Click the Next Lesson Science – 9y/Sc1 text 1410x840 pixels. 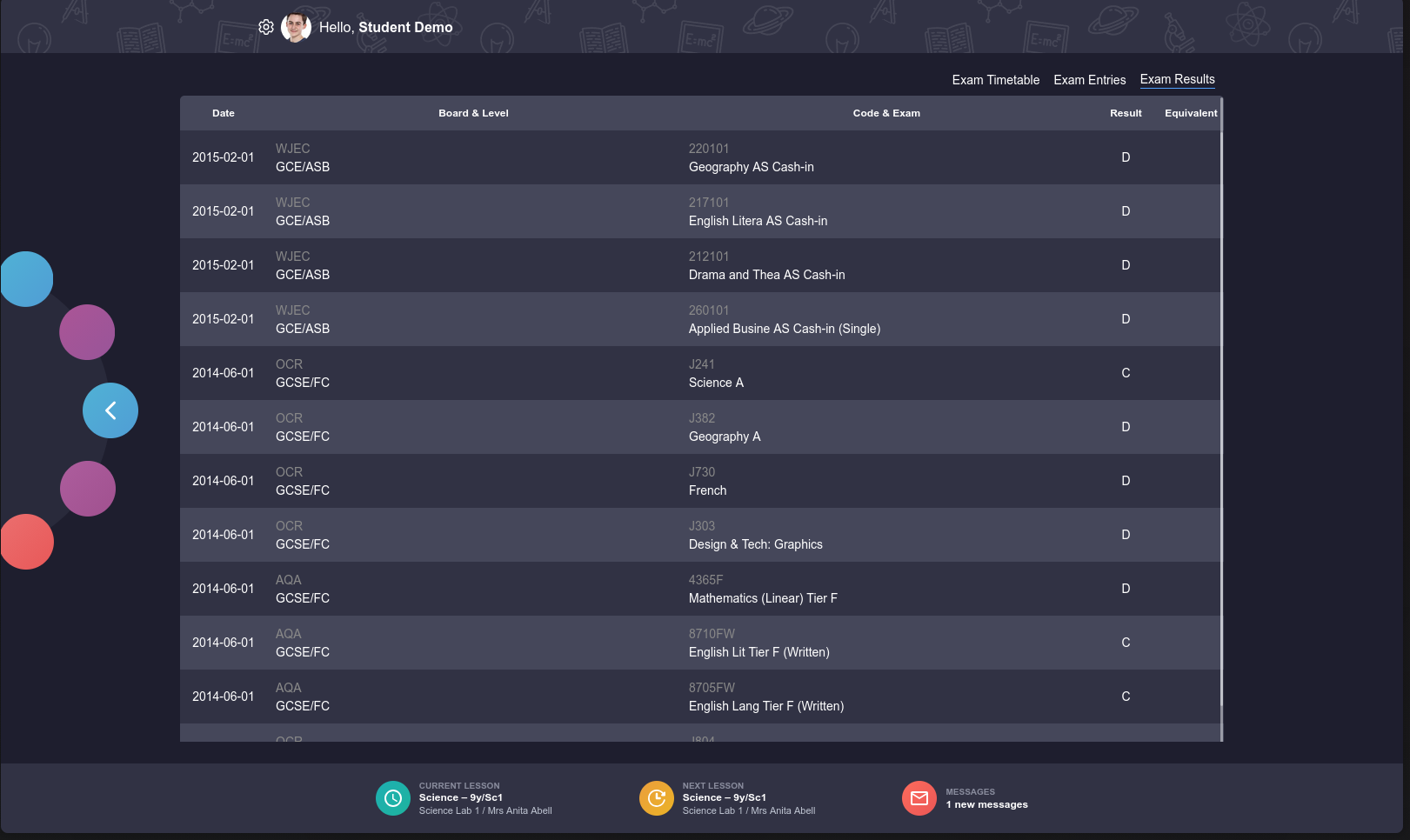(x=725, y=797)
